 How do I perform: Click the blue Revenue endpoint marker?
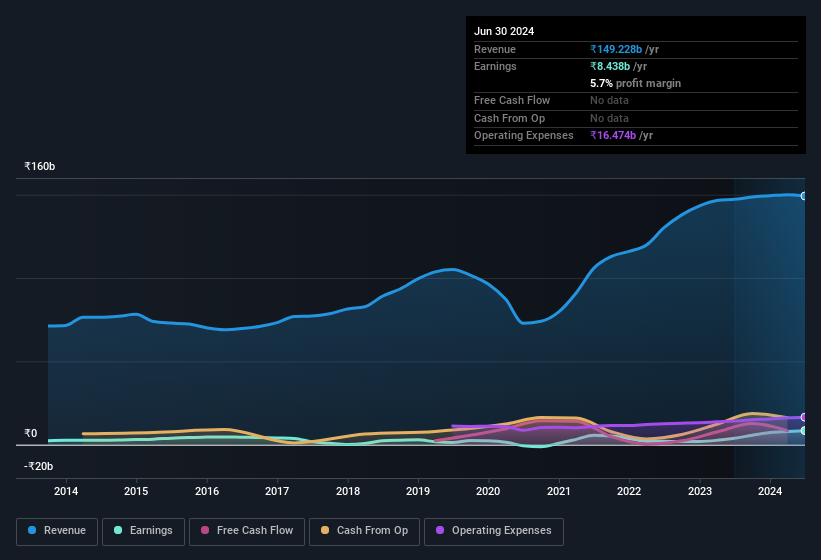point(804,196)
